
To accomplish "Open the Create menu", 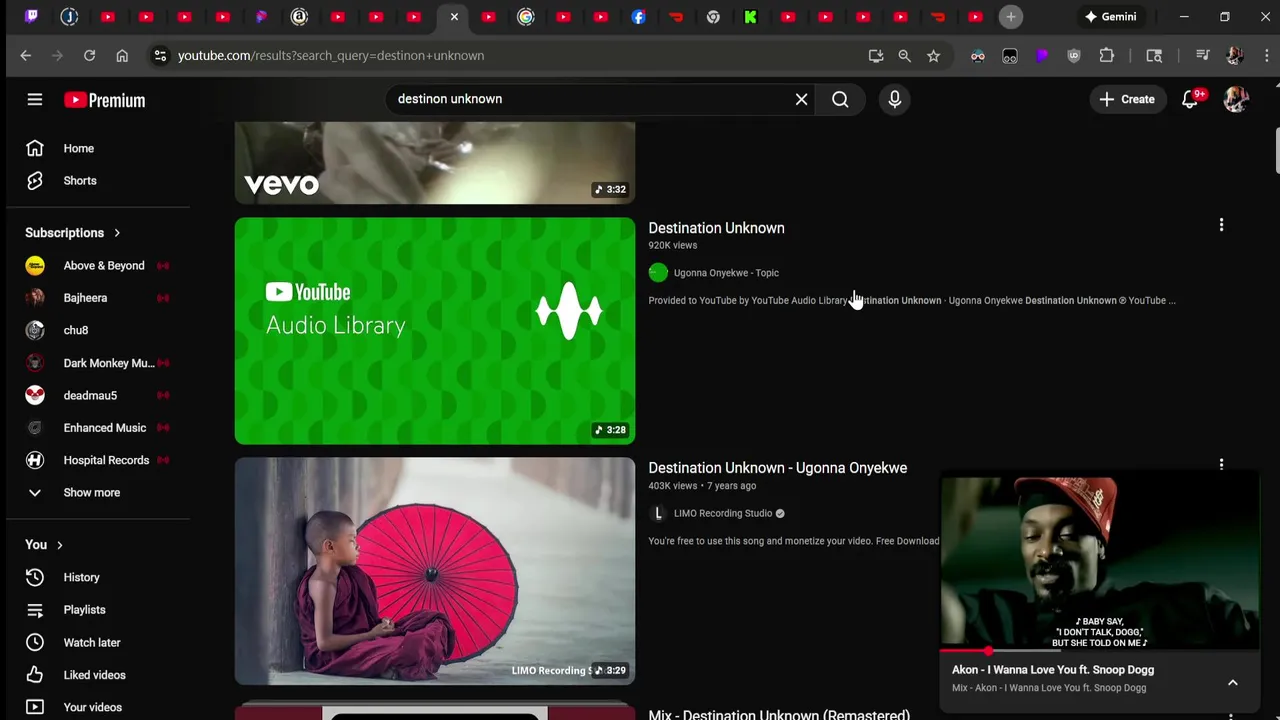I will 1127,99.
